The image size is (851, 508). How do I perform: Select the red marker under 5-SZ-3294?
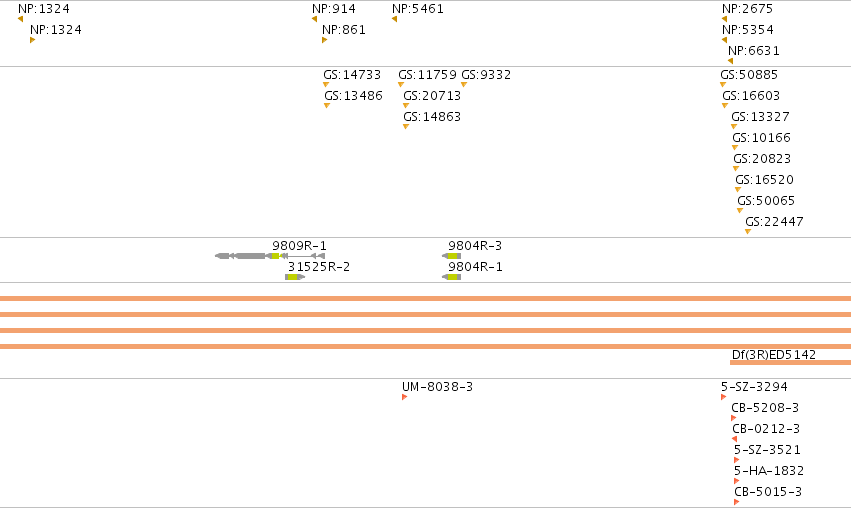pos(723,397)
